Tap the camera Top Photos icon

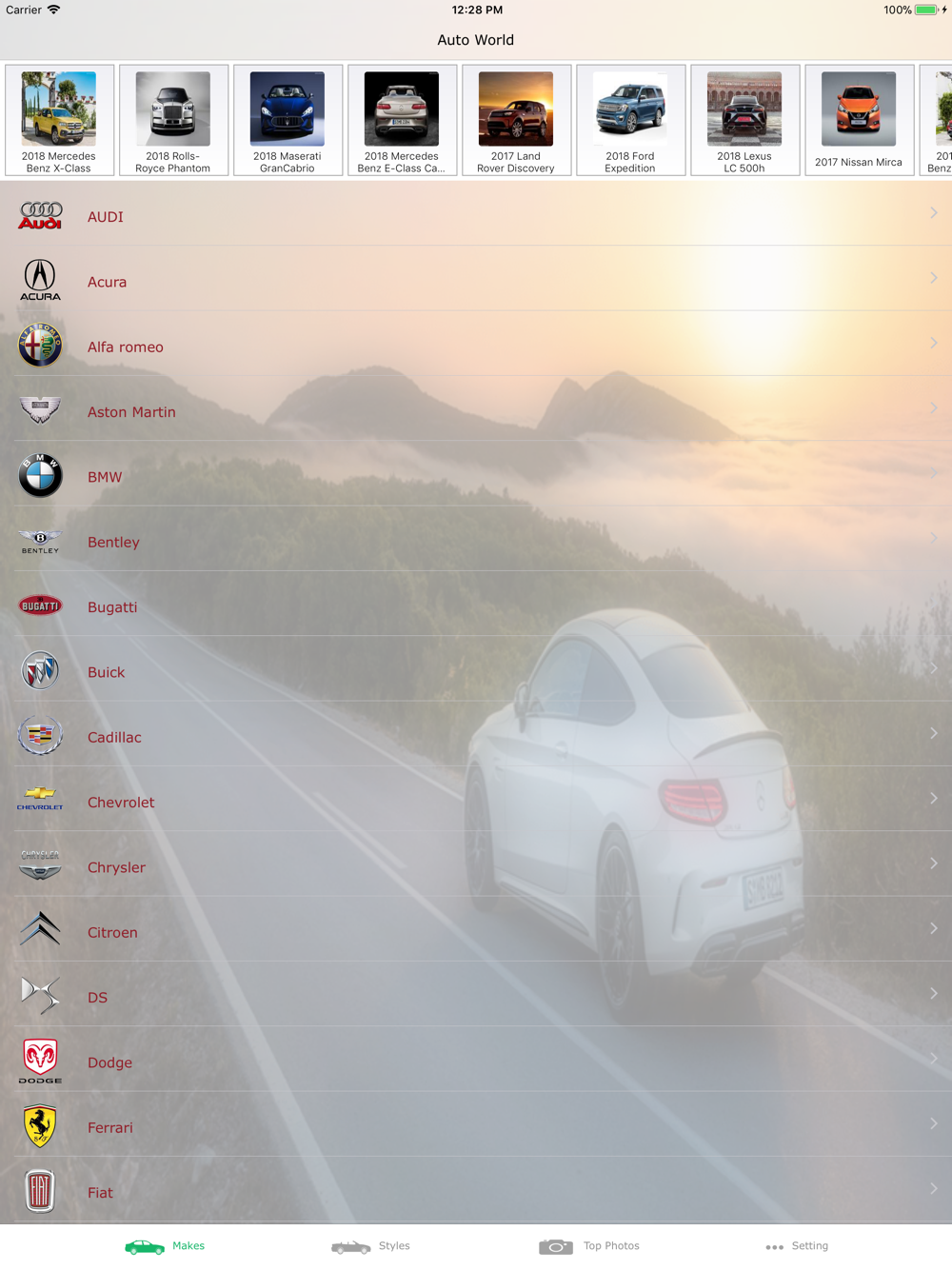(x=556, y=1246)
